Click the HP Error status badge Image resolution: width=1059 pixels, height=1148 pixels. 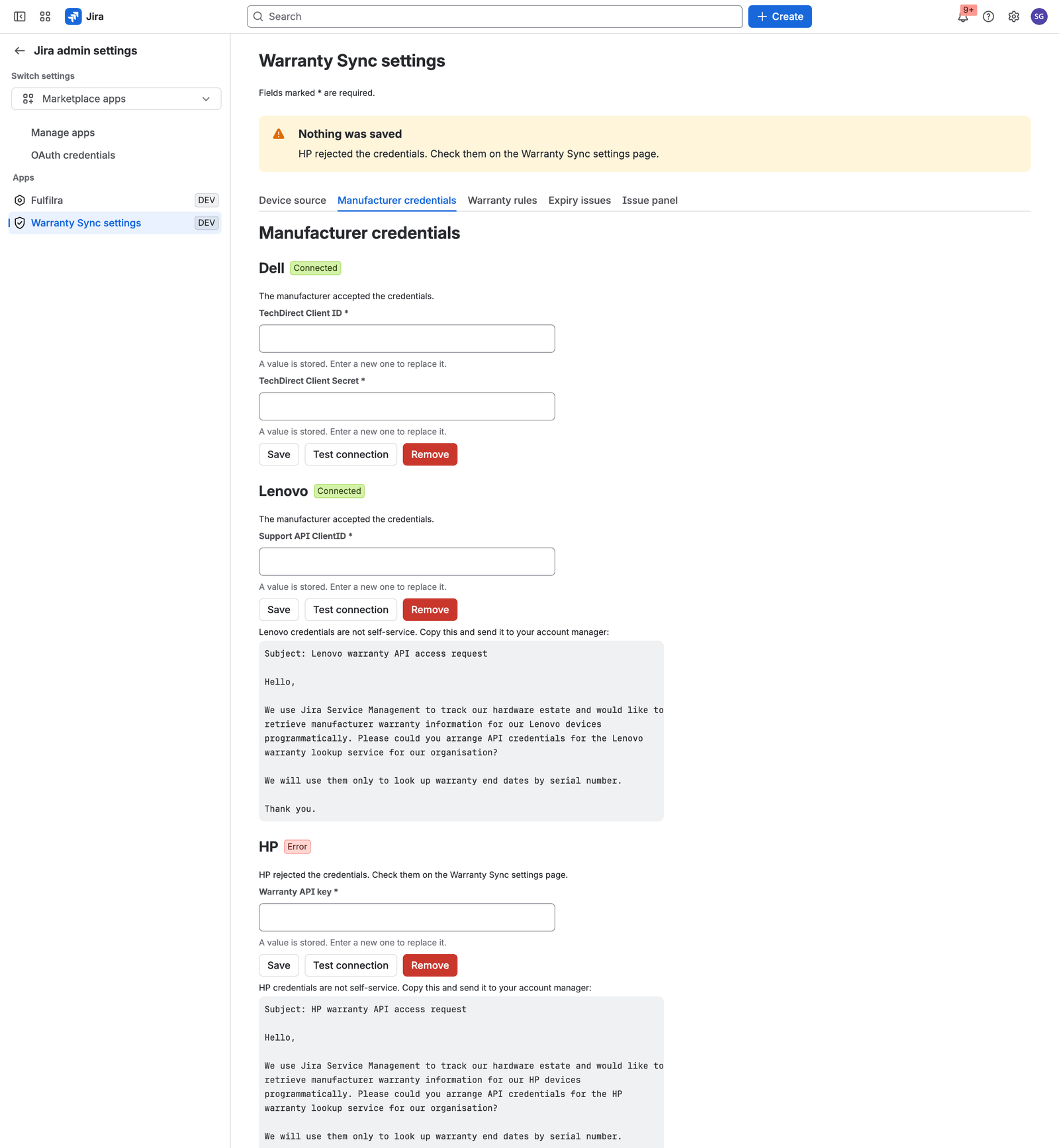coord(297,847)
